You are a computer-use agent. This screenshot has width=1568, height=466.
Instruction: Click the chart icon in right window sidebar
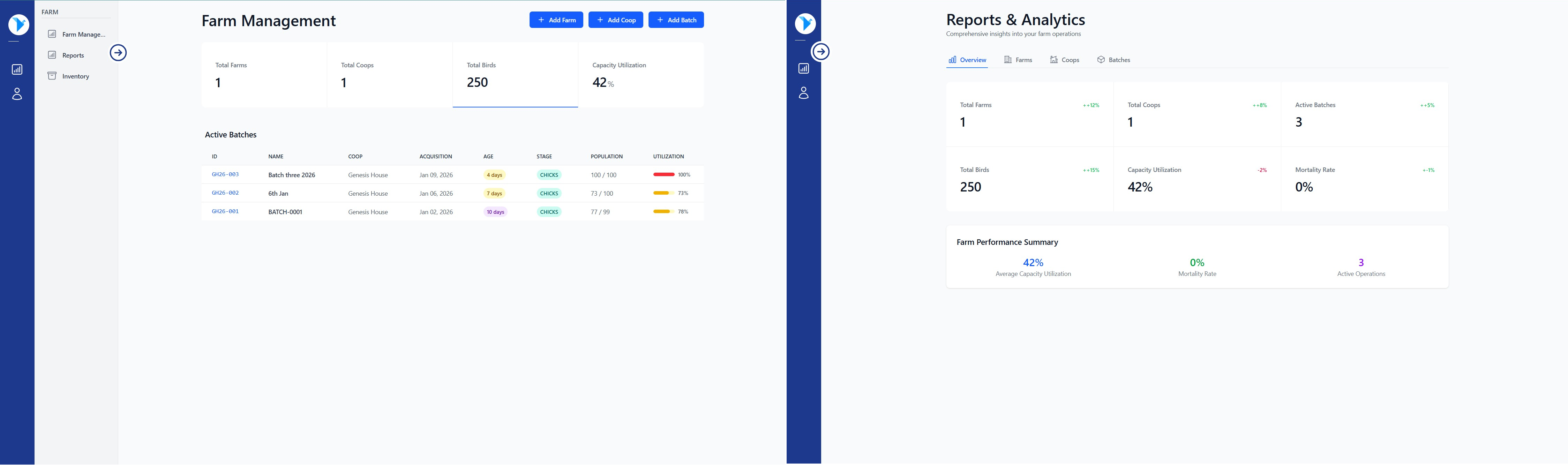(803, 68)
